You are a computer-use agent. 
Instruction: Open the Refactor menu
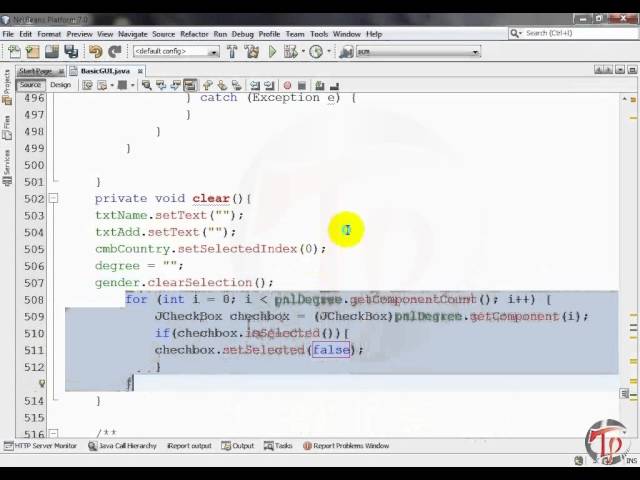[x=194, y=34]
